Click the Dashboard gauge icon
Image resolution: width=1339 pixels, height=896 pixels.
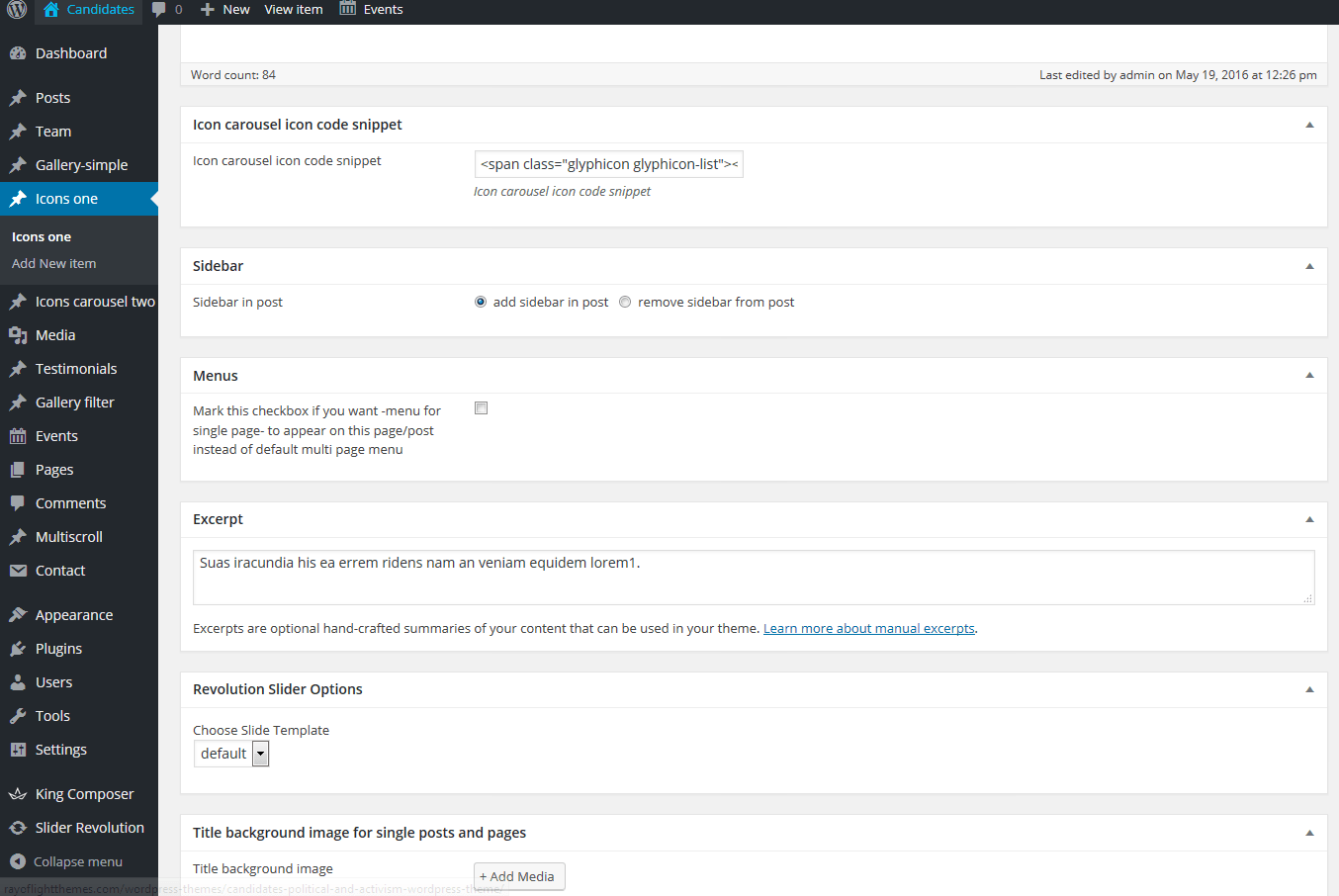pyautogui.click(x=18, y=53)
